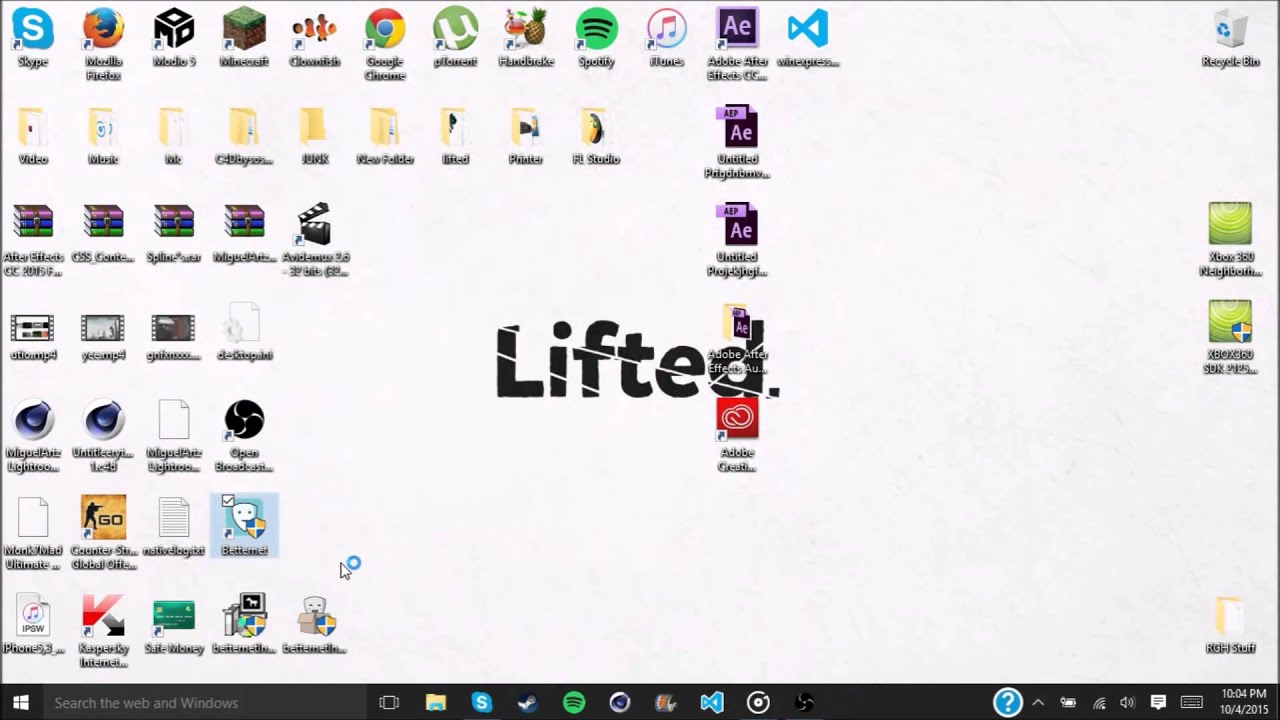Open the Safe Money shortcut
Viewport: 1280px width, 720px height.
[x=174, y=625]
